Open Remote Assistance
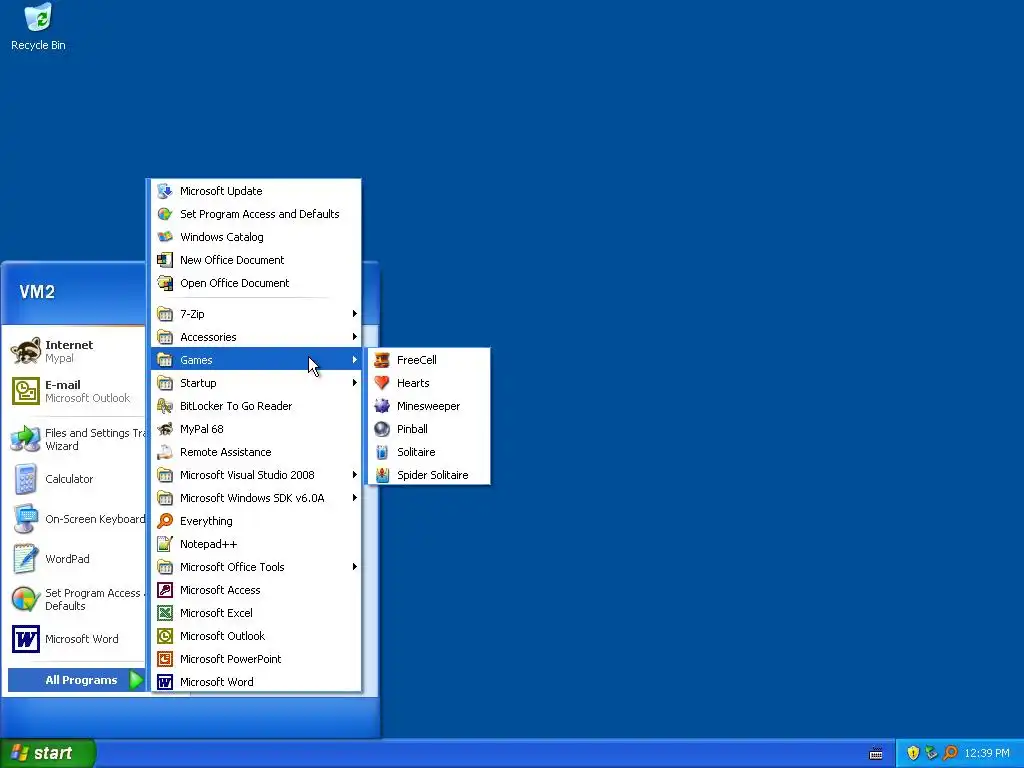Image resolution: width=1024 pixels, height=768 pixels. 256,452
